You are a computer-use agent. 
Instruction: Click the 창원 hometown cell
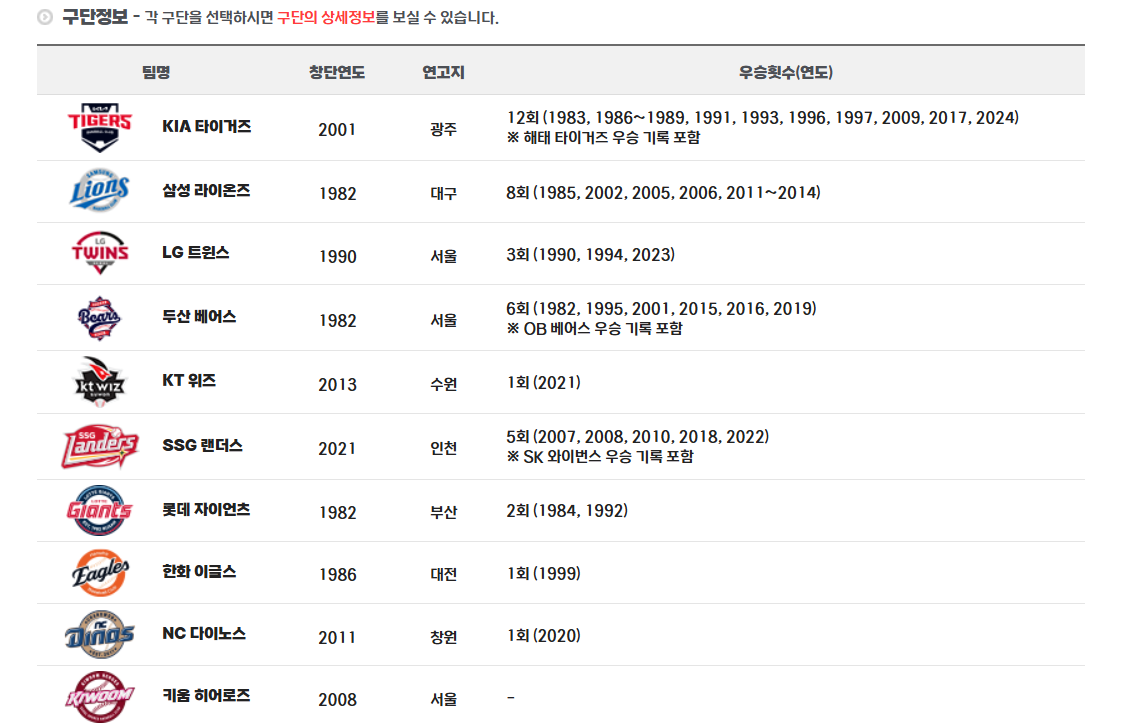[443, 638]
